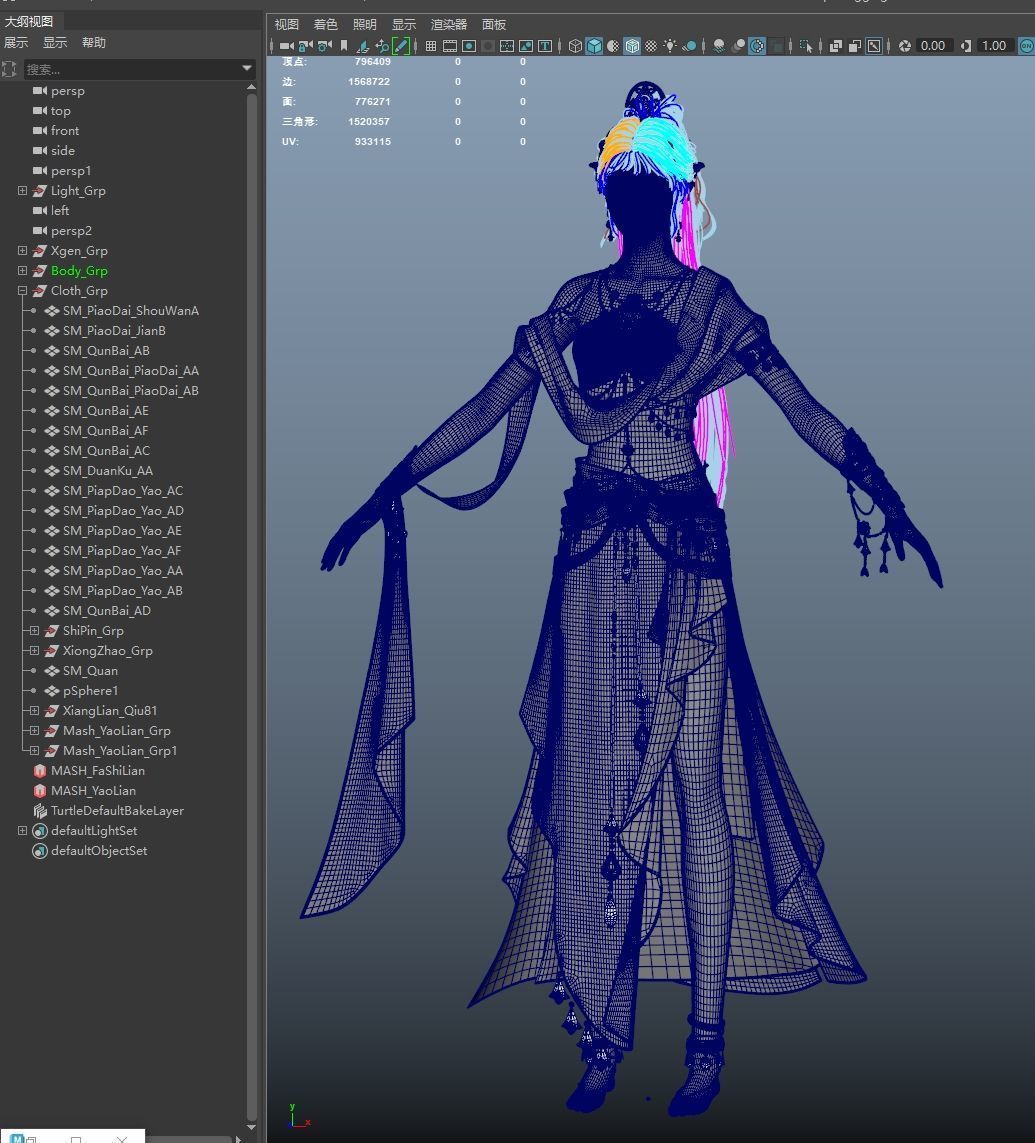The image size is (1035, 1143).
Task: Open the 帮助 menu in outliner
Action: click(x=94, y=42)
